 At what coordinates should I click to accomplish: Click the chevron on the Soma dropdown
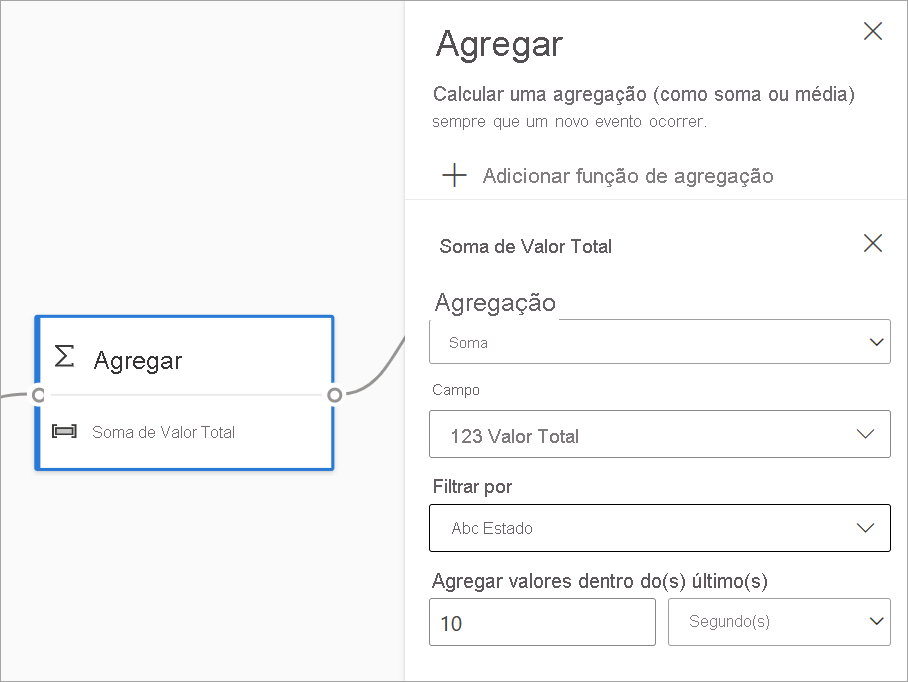coord(877,341)
